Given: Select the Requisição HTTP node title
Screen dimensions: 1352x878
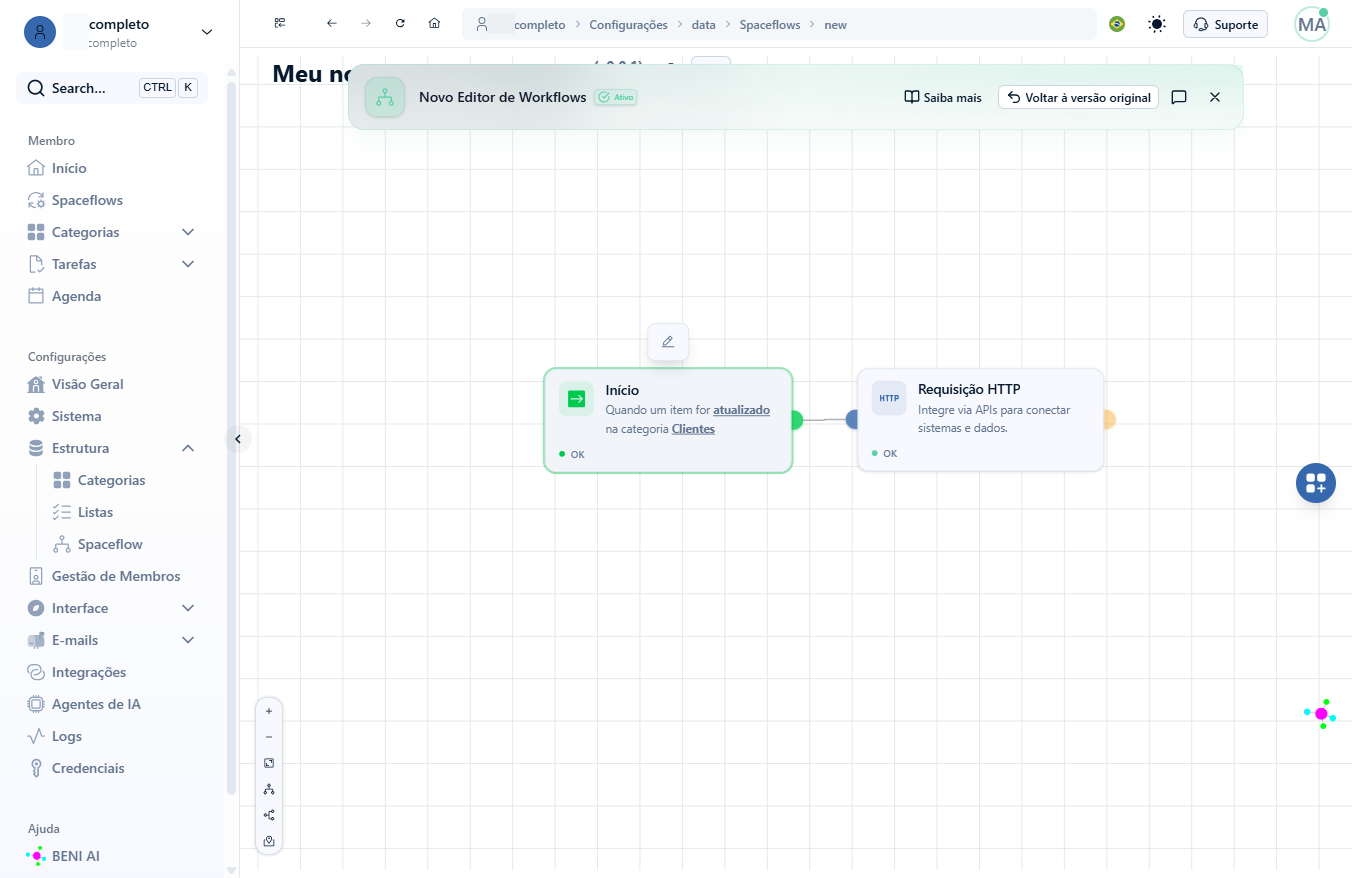Looking at the screenshot, I should point(969,389).
